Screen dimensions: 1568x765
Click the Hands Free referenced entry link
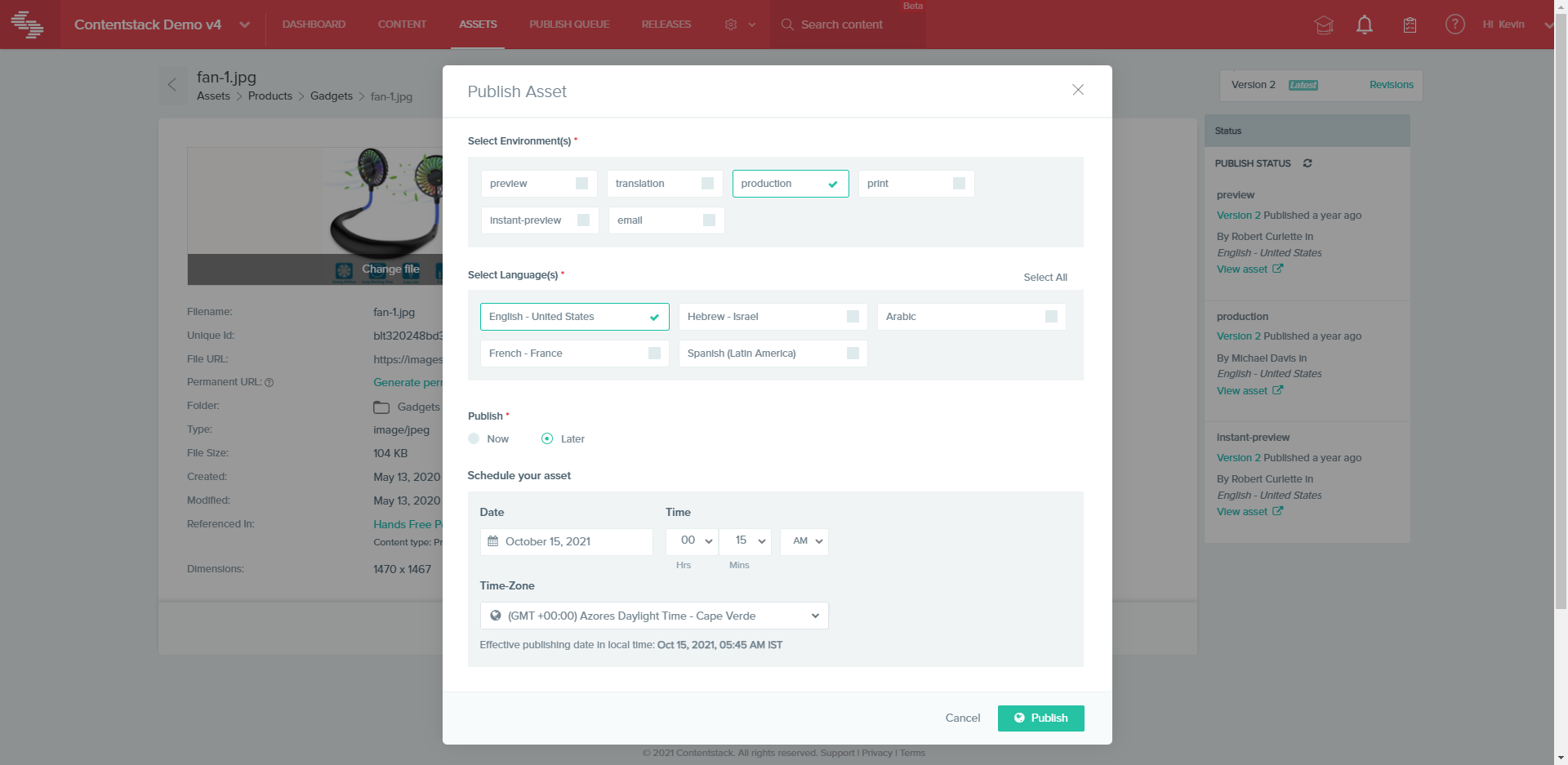point(408,524)
